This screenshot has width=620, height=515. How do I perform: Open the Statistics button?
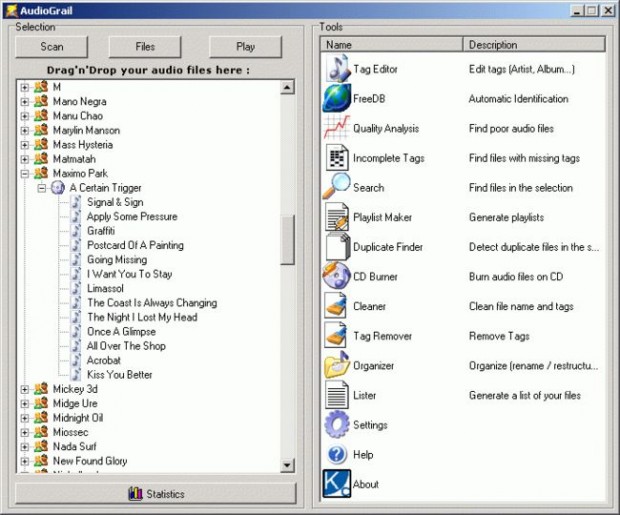point(156,494)
